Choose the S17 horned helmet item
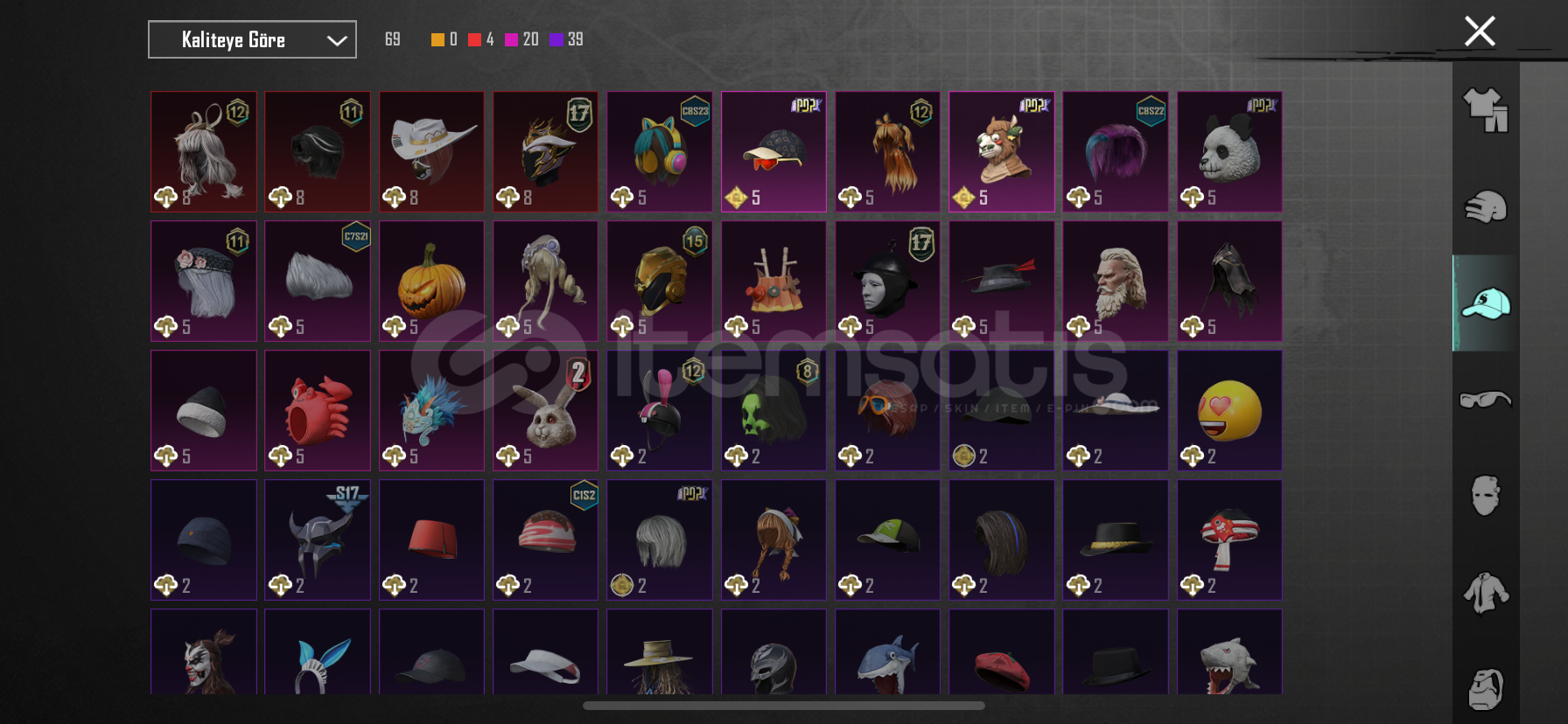Image resolution: width=1568 pixels, height=724 pixels. tap(318, 540)
